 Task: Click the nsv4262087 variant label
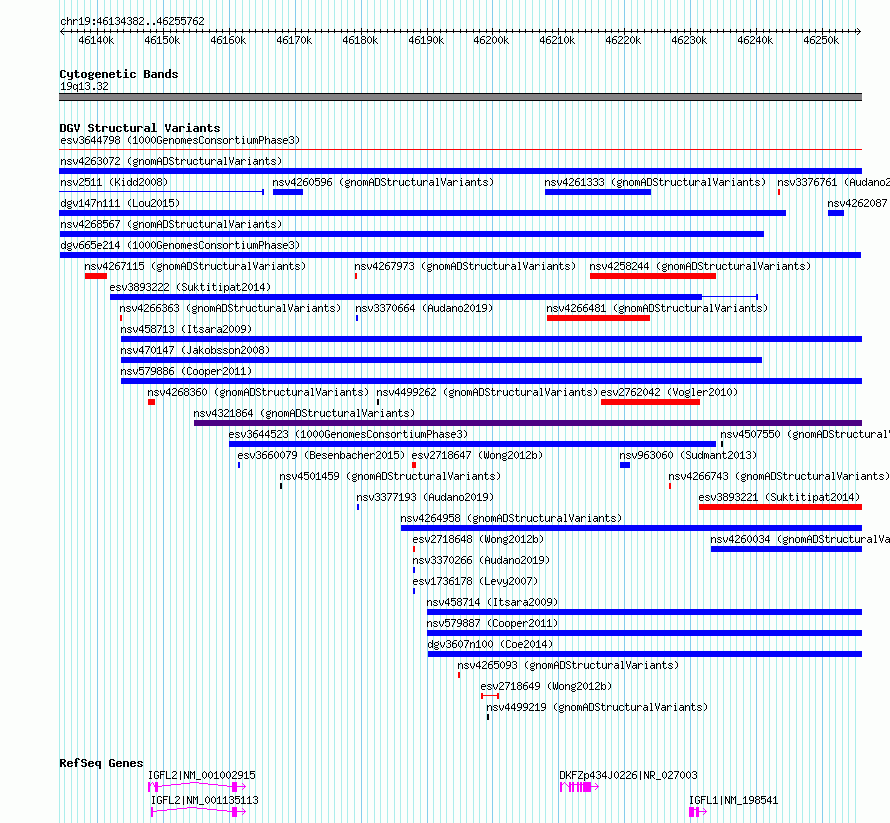(x=858, y=203)
